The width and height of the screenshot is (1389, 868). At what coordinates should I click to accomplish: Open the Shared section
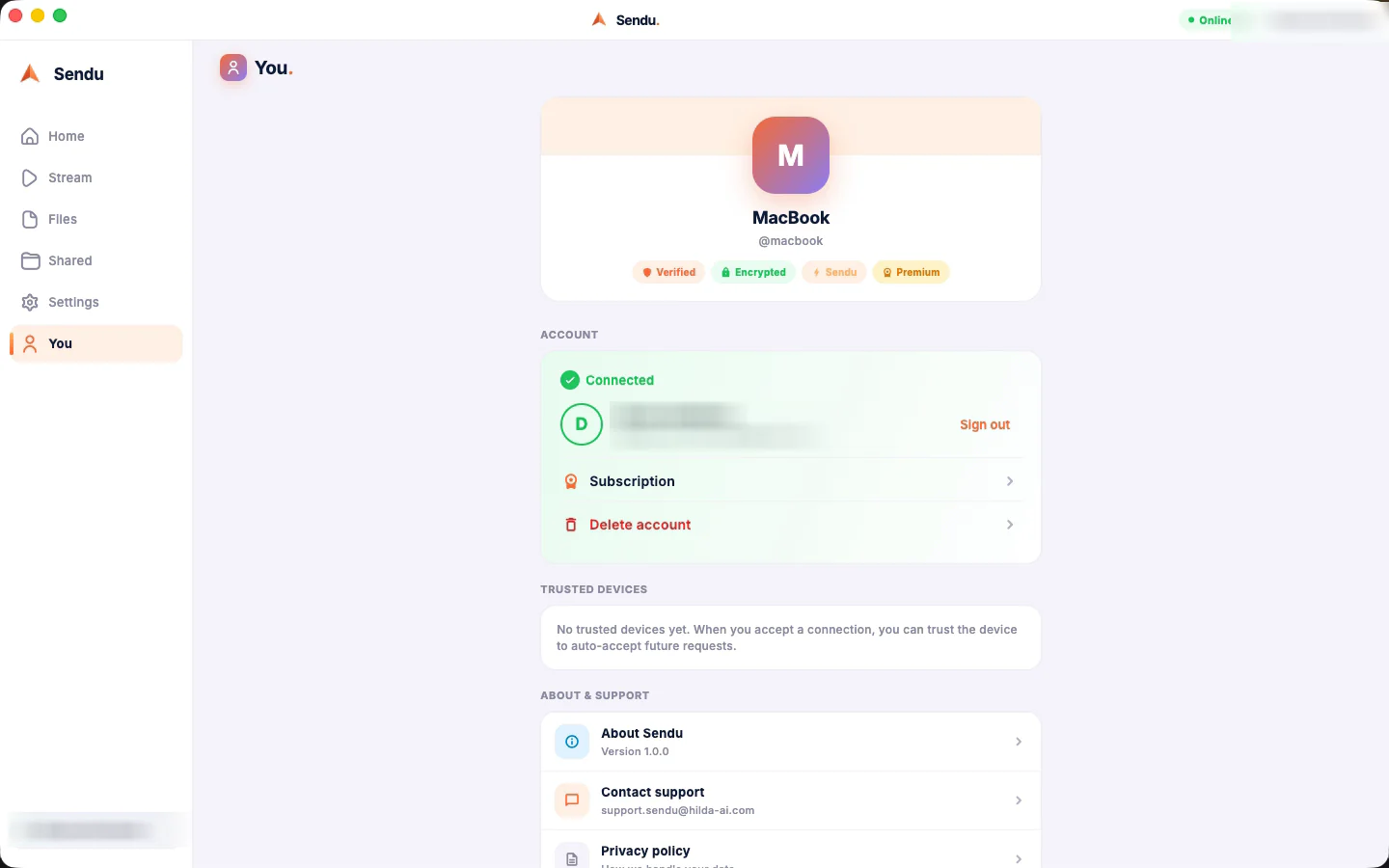tap(96, 260)
